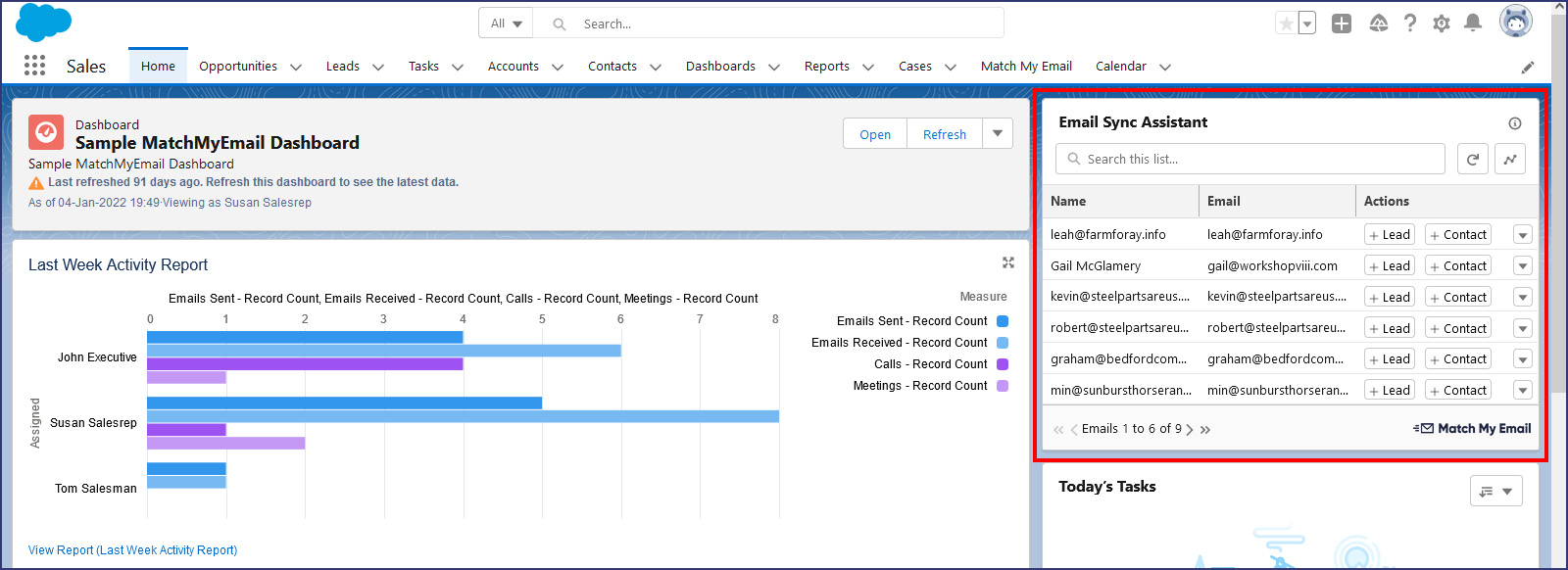Expand the Opportunities tab dropdown arrow
Viewport: 1568px width, 570px height.
[x=295, y=67]
